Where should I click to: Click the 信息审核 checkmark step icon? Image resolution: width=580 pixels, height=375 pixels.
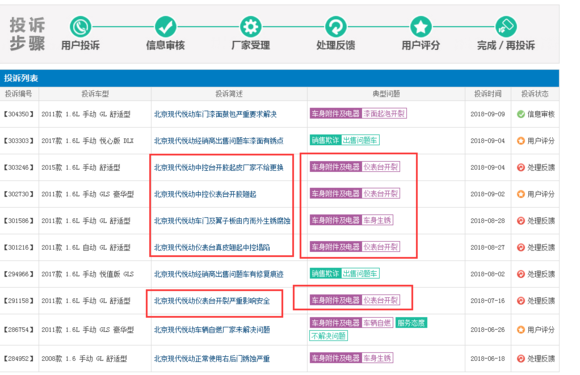tap(165, 27)
